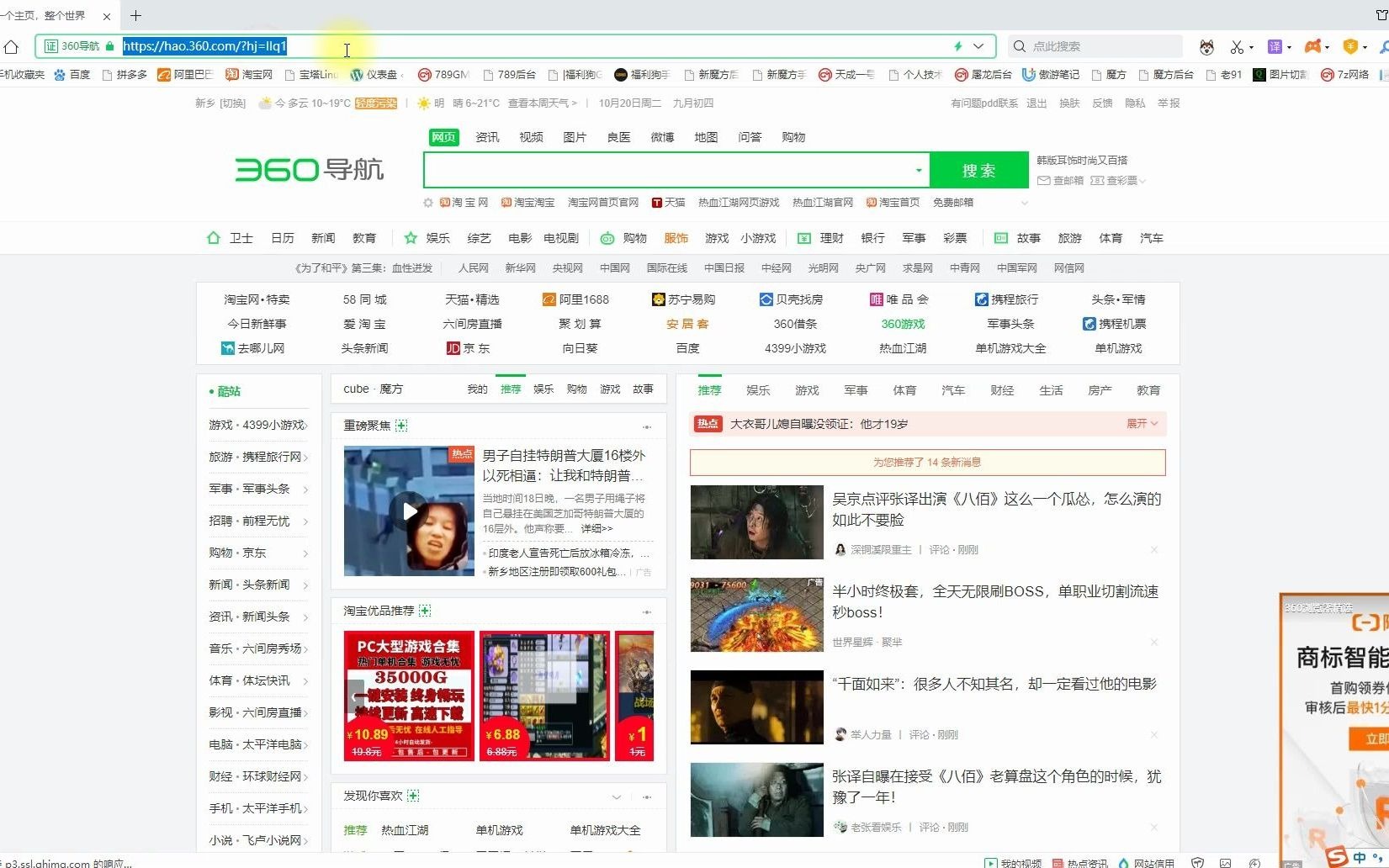Expand the hot links row chevron

(x=1024, y=203)
